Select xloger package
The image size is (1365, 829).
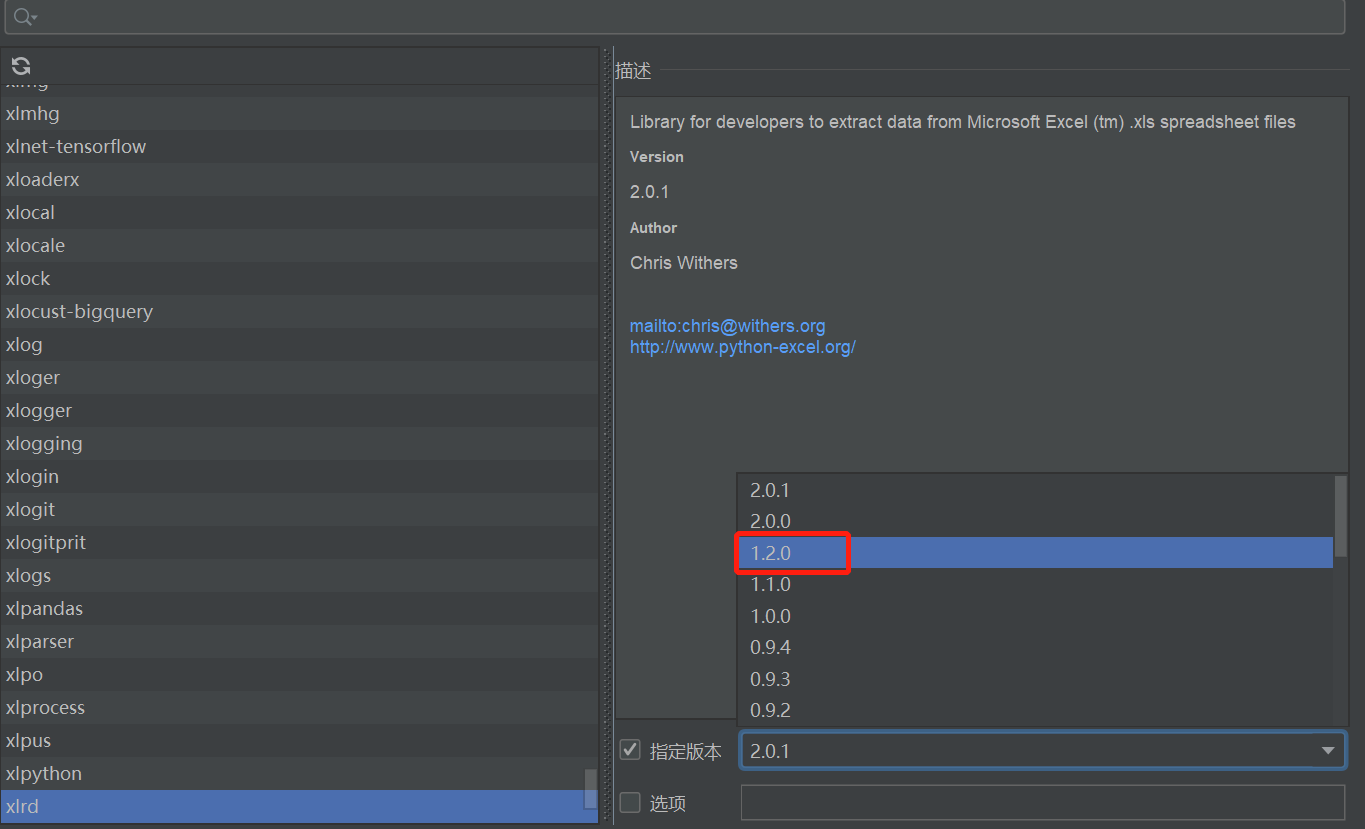point(299,377)
